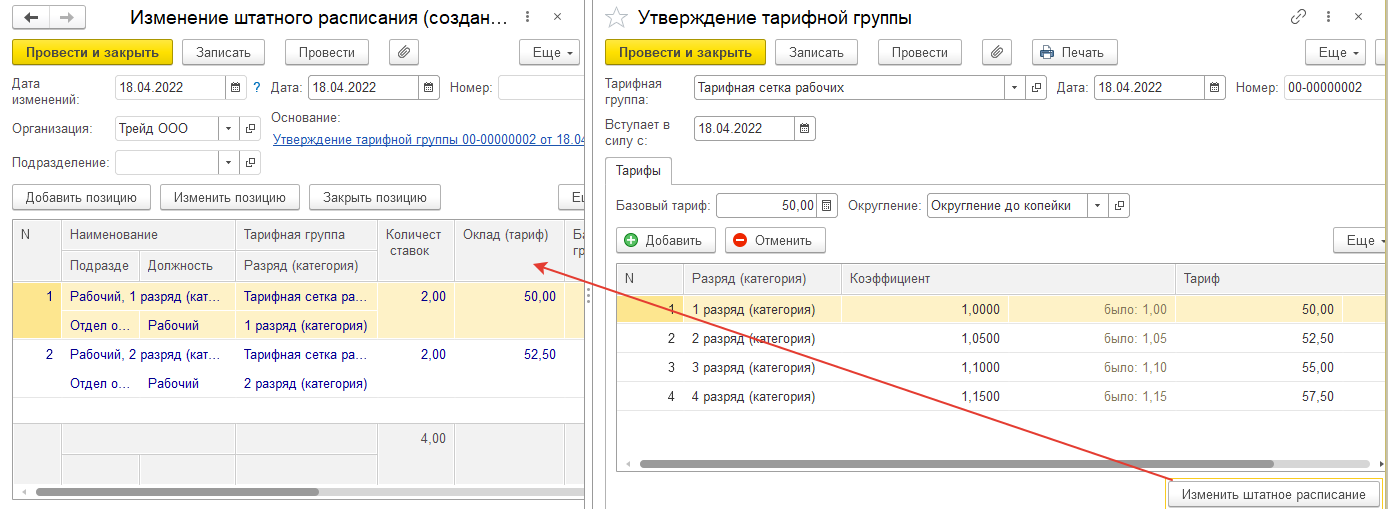Click Изменить штатное расписание button

(x=1273, y=494)
